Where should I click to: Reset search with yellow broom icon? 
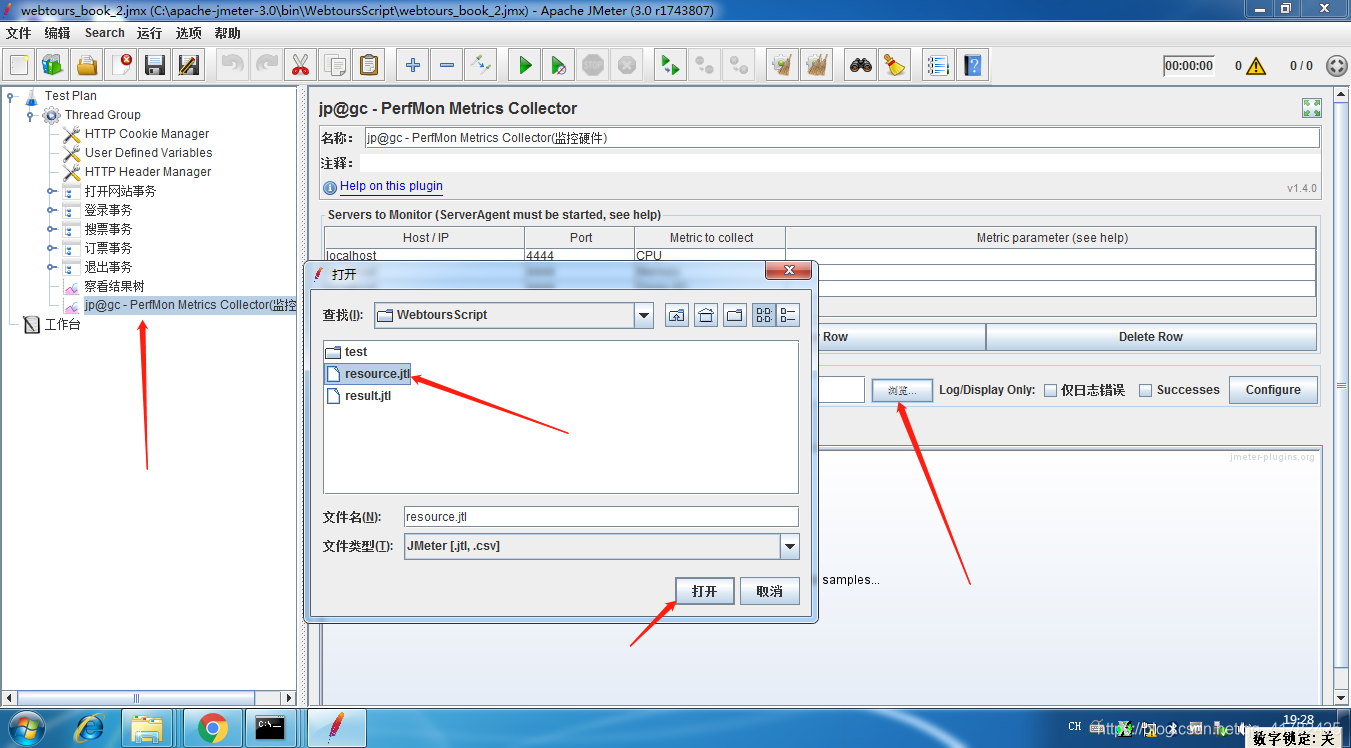895,66
